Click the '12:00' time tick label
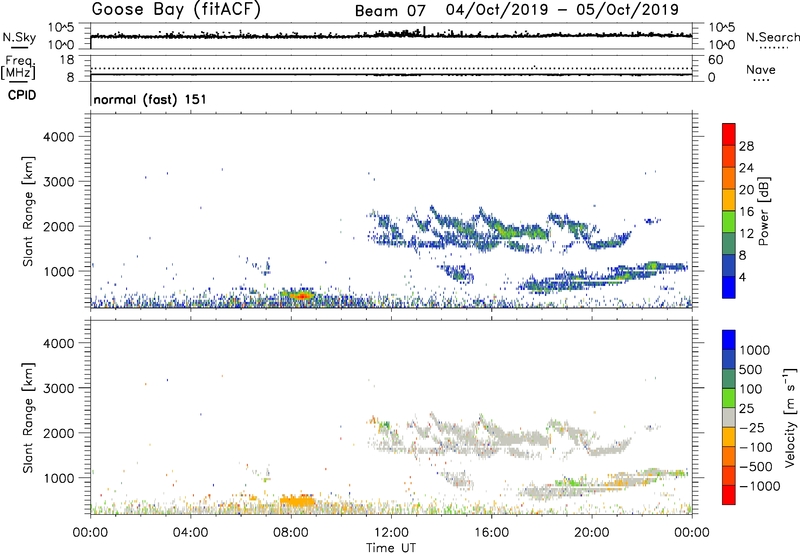 [391, 533]
